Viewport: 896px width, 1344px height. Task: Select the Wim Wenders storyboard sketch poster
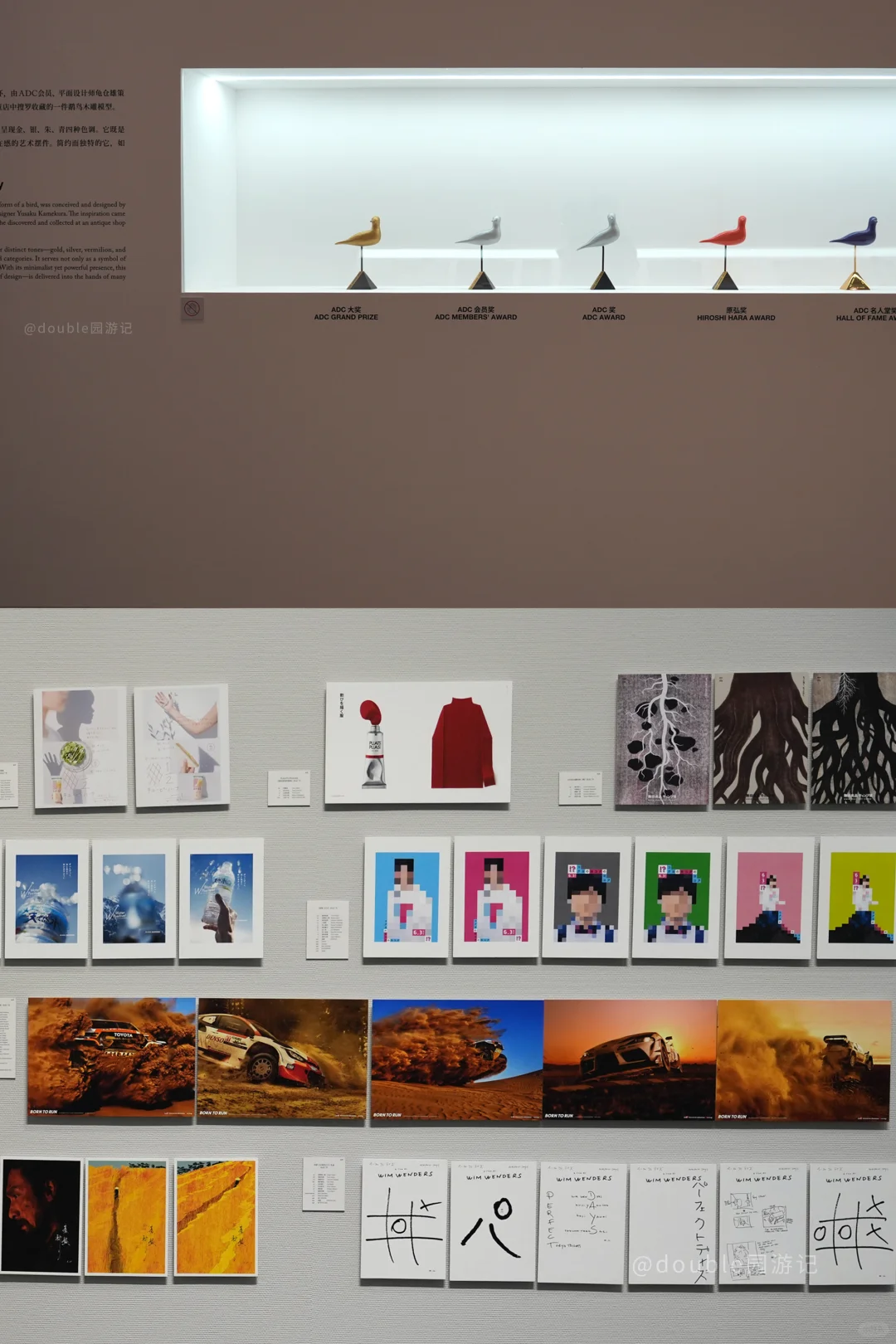(762, 1224)
